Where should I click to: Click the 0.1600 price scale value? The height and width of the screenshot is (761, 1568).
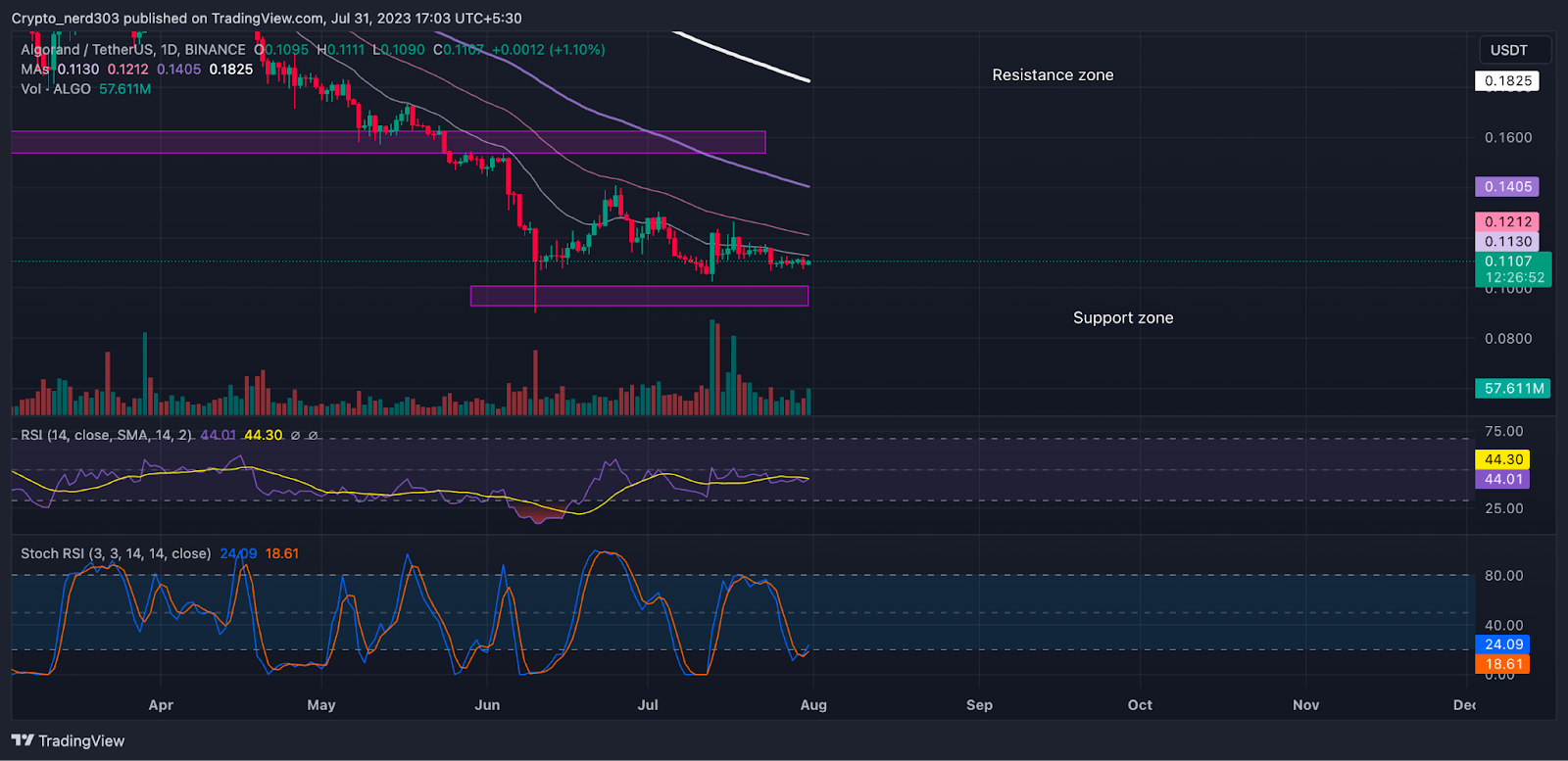coord(1508,138)
